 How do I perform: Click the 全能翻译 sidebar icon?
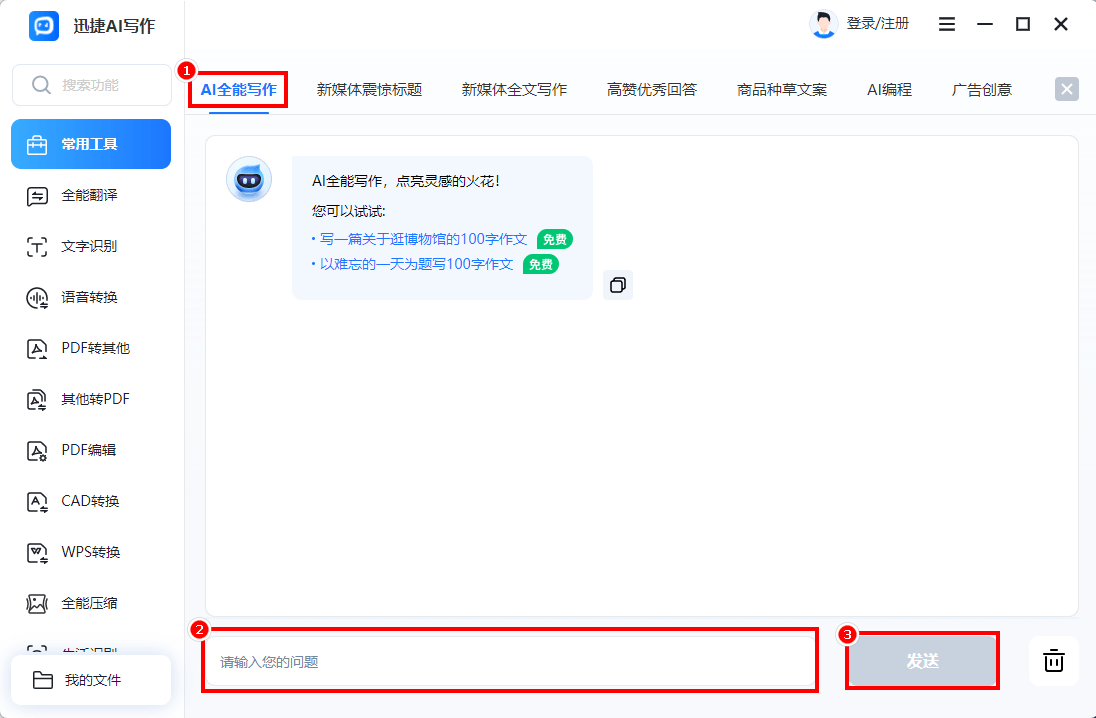pyautogui.click(x=37, y=196)
